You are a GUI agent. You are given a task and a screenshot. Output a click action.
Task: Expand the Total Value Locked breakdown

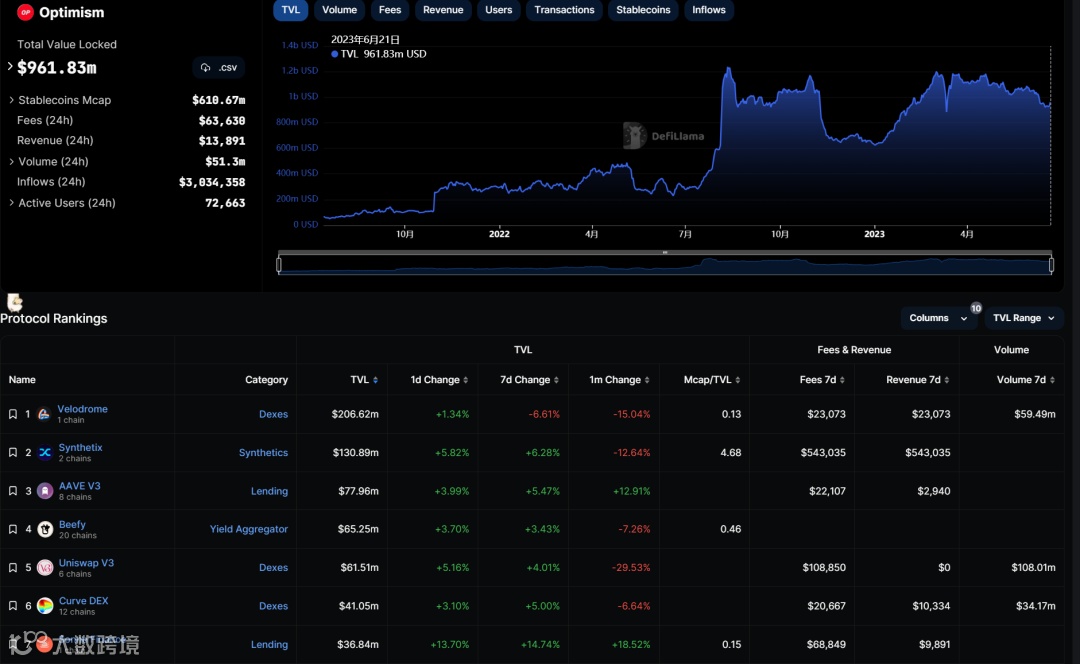pos(10,67)
